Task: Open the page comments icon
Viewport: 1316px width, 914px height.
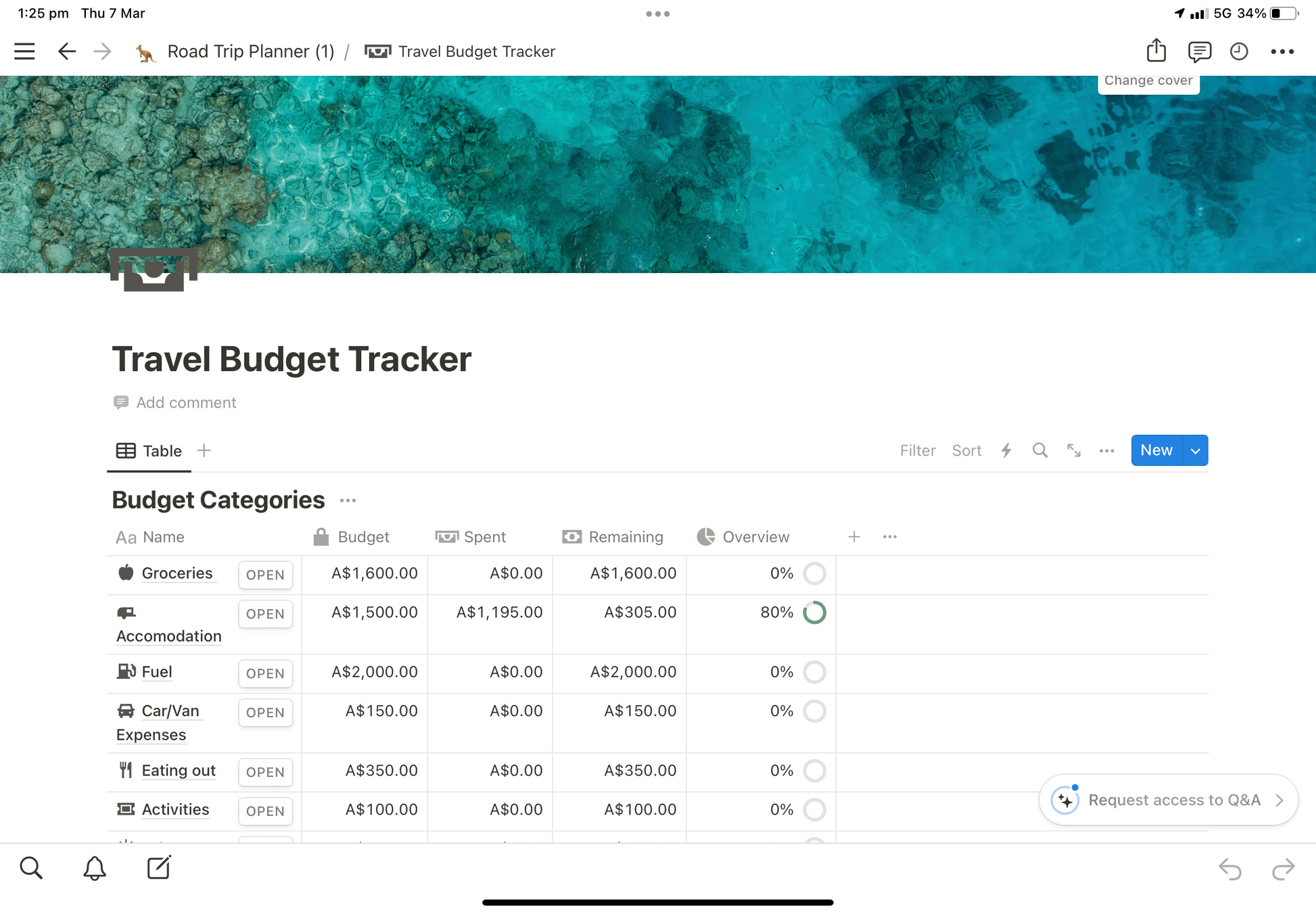Action: point(1199,51)
